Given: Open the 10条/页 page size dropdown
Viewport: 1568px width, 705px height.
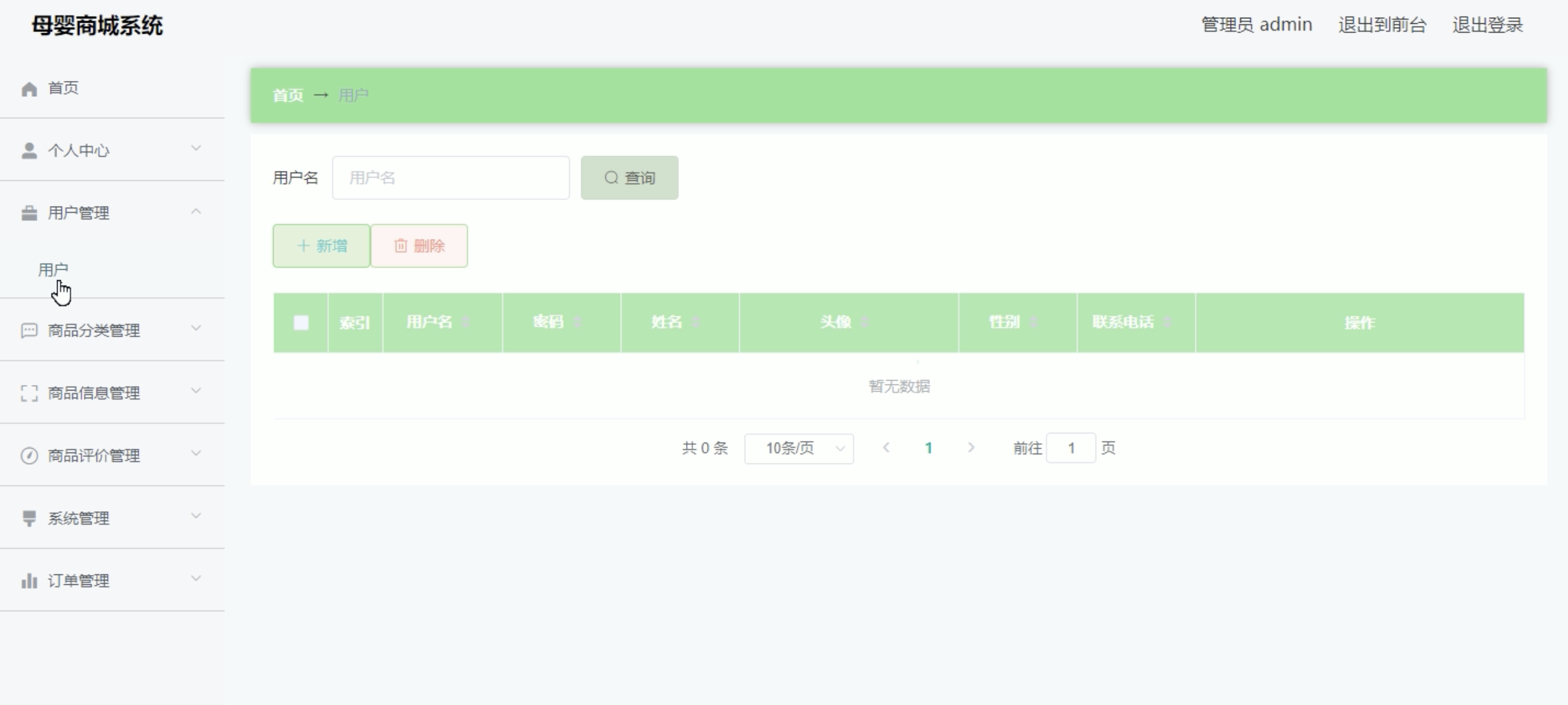Looking at the screenshot, I should 798,448.
